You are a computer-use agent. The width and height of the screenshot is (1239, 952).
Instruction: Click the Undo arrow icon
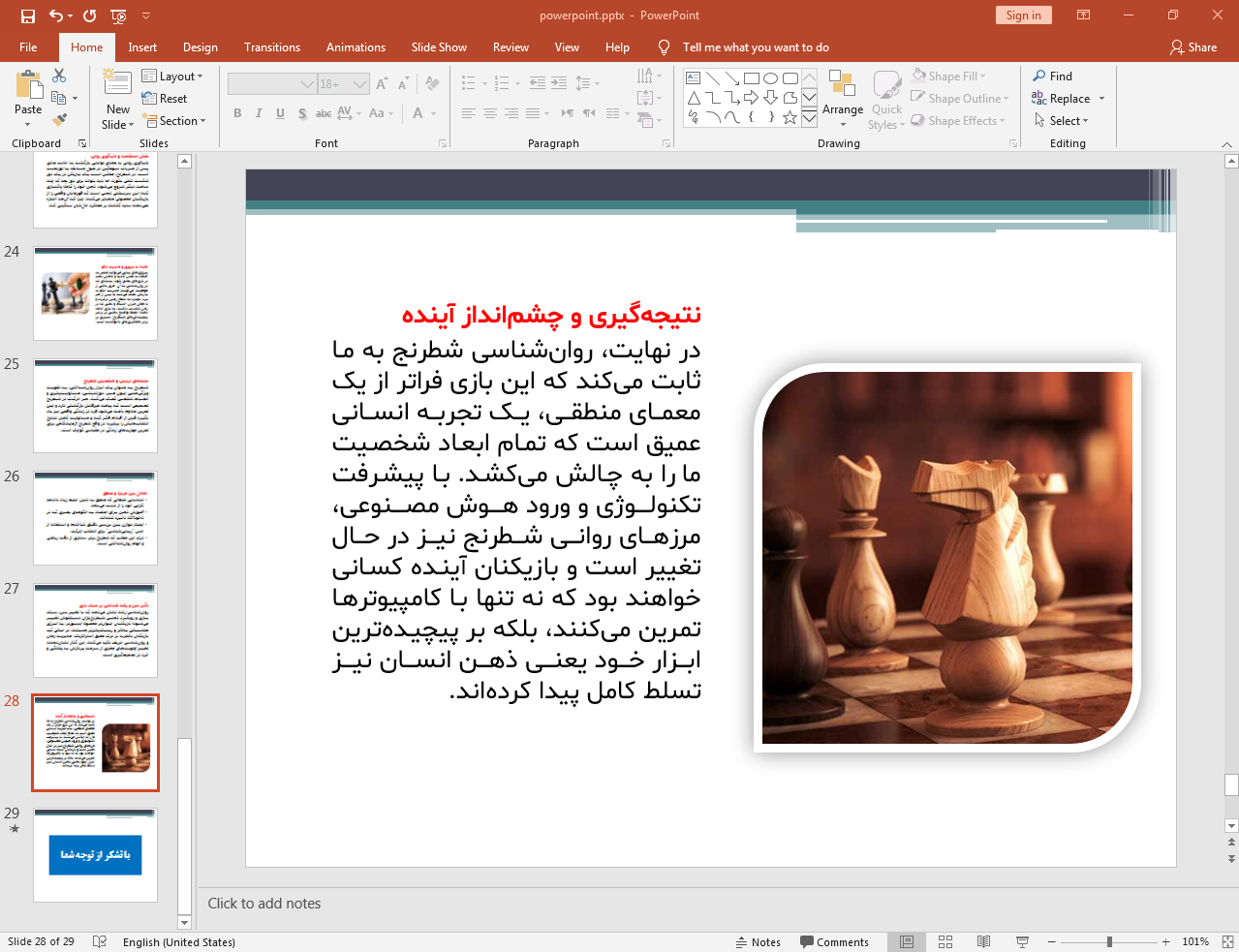(x=55, y=15)
